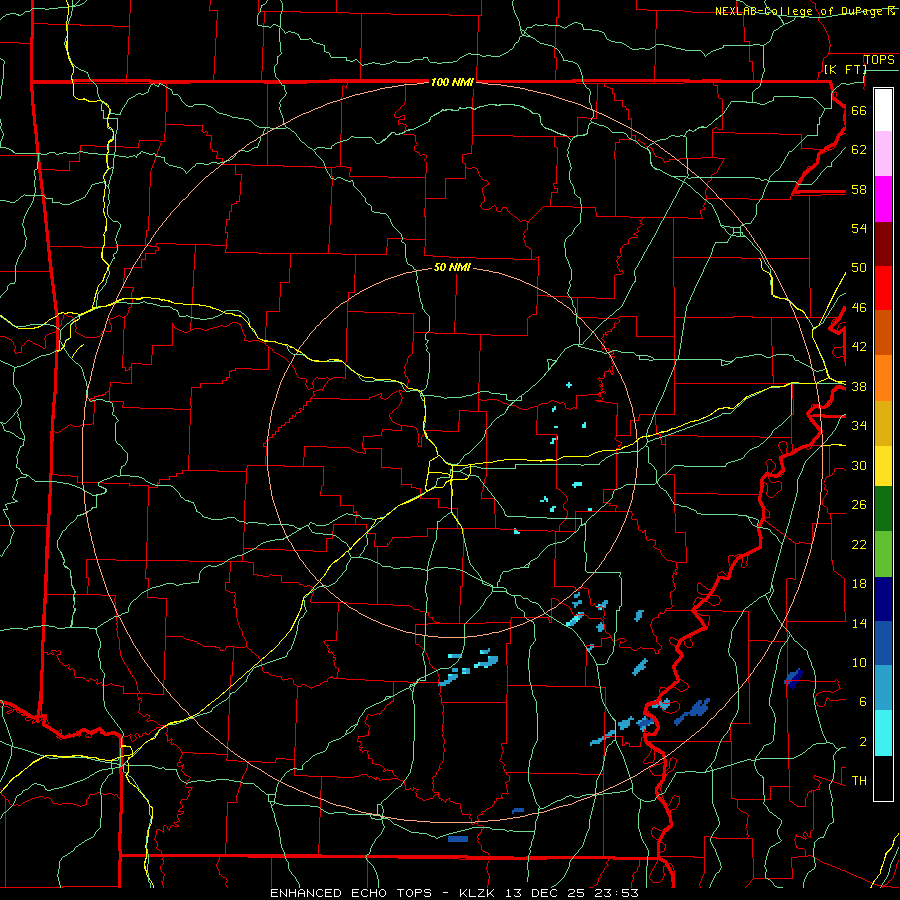Click the '2' legend value
This screenshot has width=900, height=900.
(x=863, y=742)
